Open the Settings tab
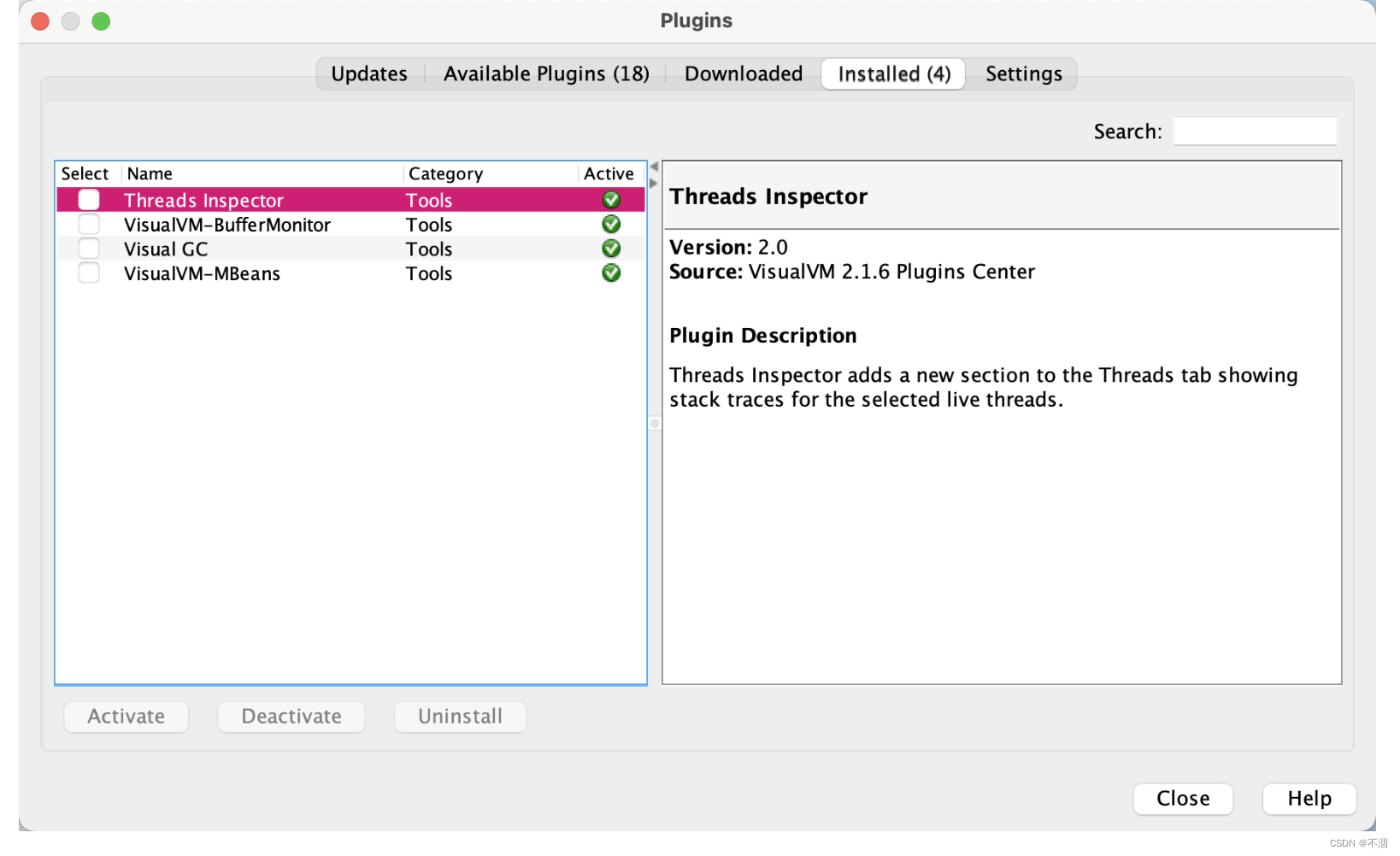This screenshot has width=1400, height=856. 1023,74
